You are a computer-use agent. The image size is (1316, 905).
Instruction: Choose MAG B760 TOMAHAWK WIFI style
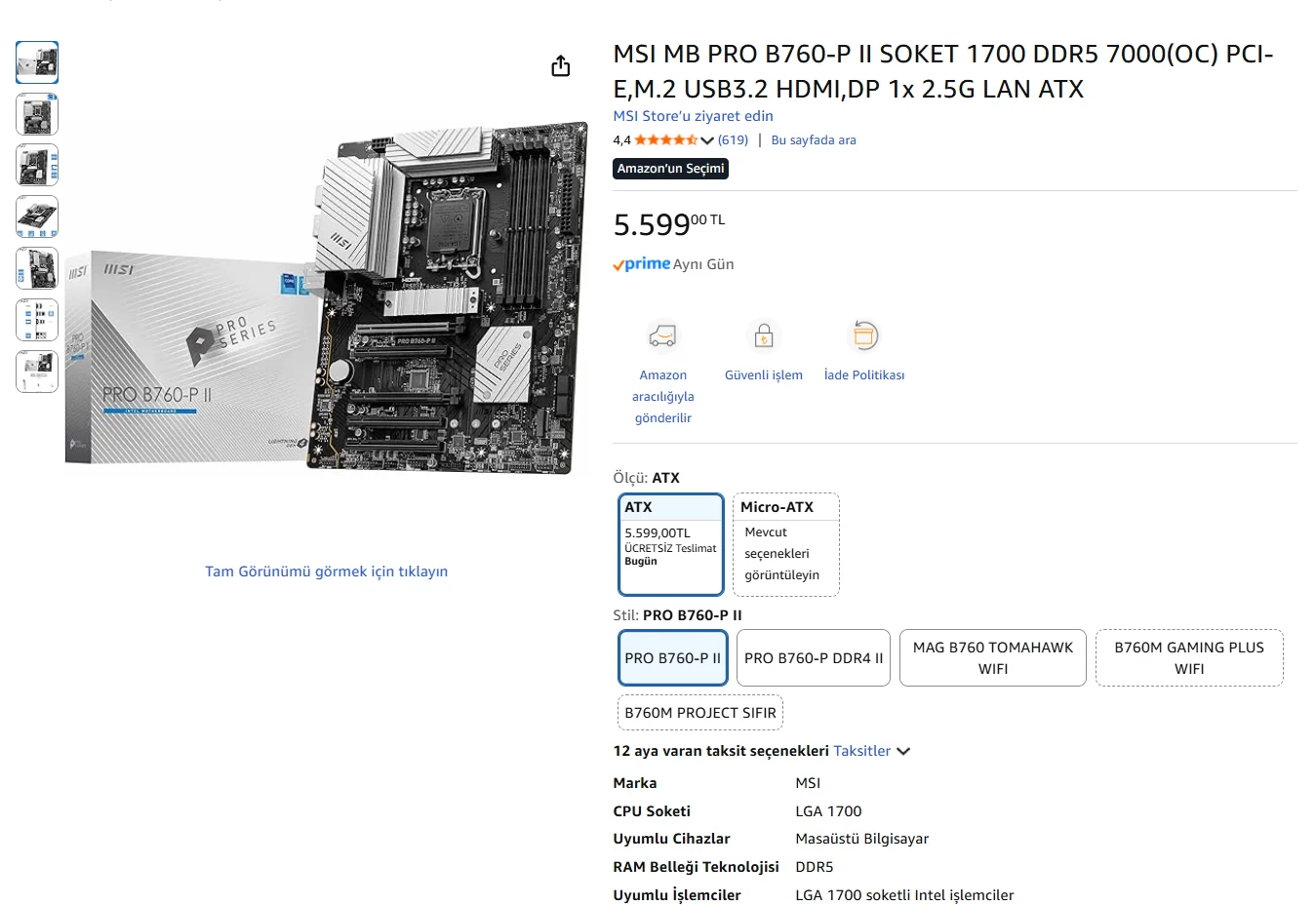pos(993,658)
